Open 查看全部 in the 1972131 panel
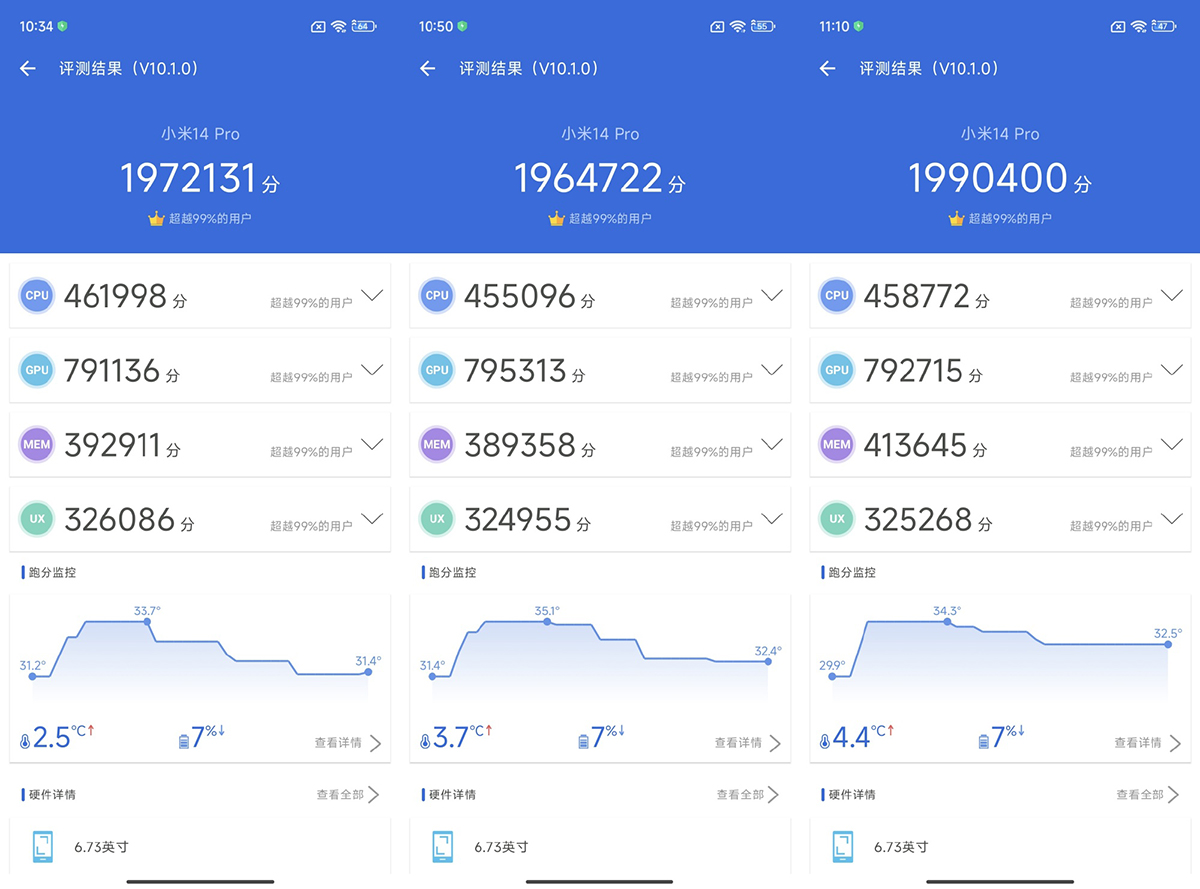Viewport: 1200px width, 889px height. pyautogui.click(x=348, y=794)
